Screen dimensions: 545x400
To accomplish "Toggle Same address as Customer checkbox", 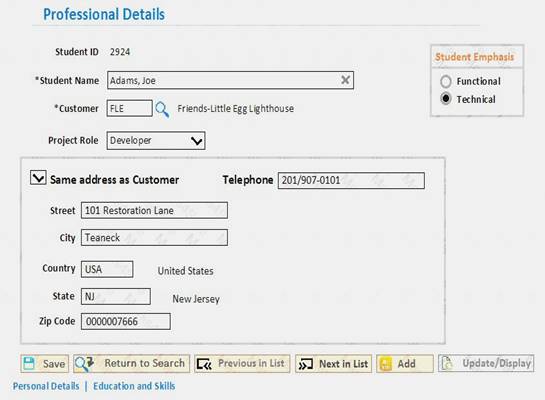I will [38, 177].
